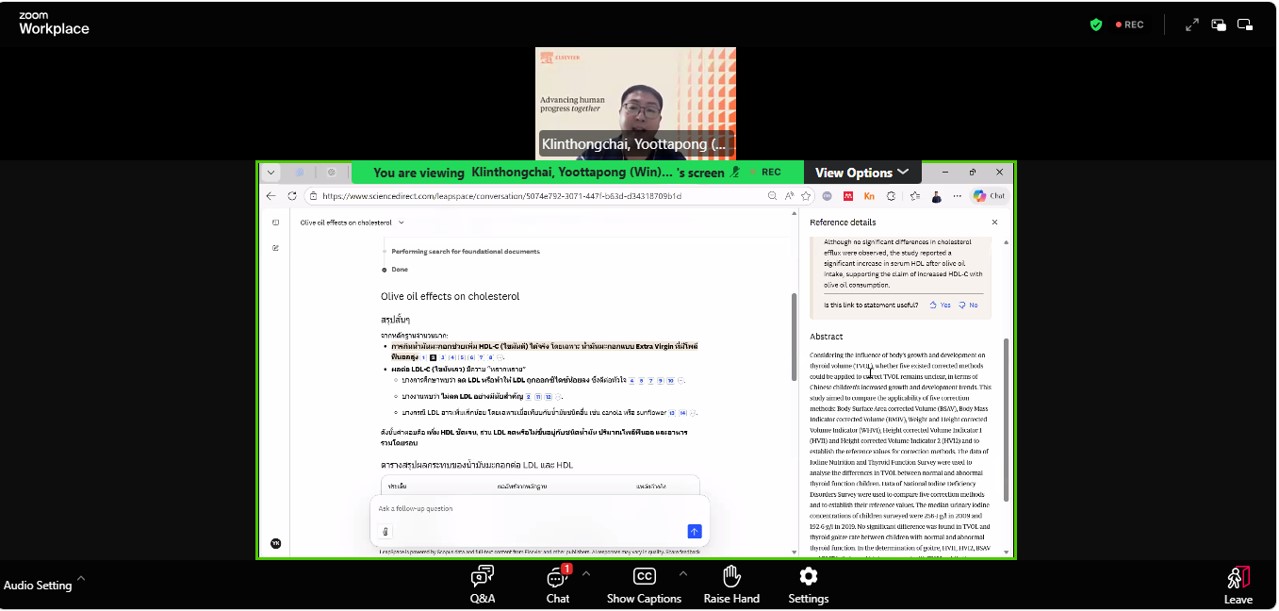The width and height of the screenshot is (1279, 611).
Task: Open 'Olive oil effects on cholesterol' conversation dropdown
Action: (x=401, y=222)
